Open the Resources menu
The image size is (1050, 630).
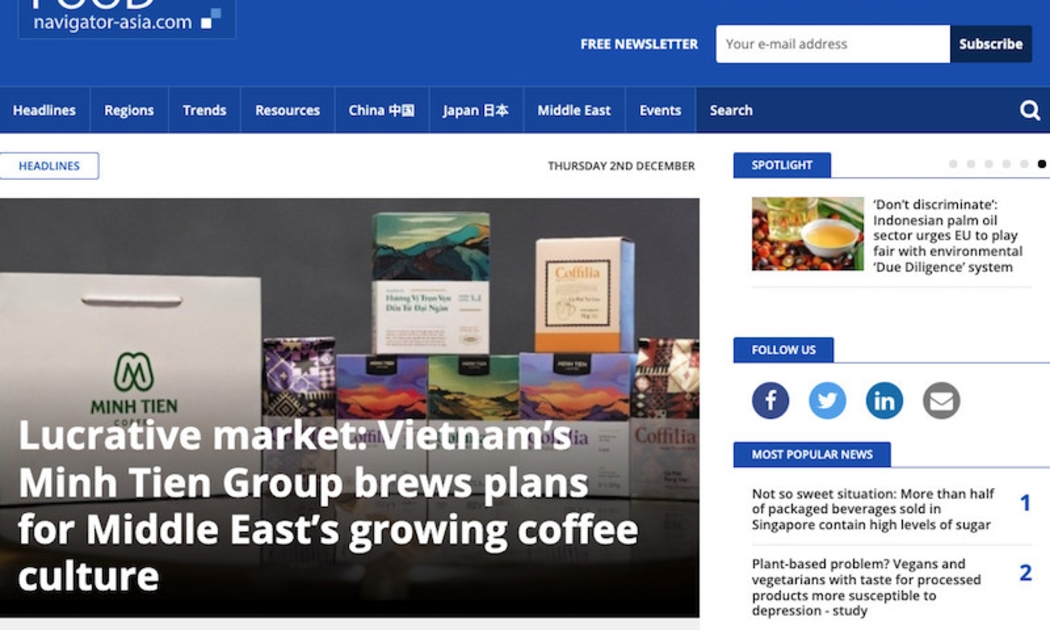coord(287,110)
